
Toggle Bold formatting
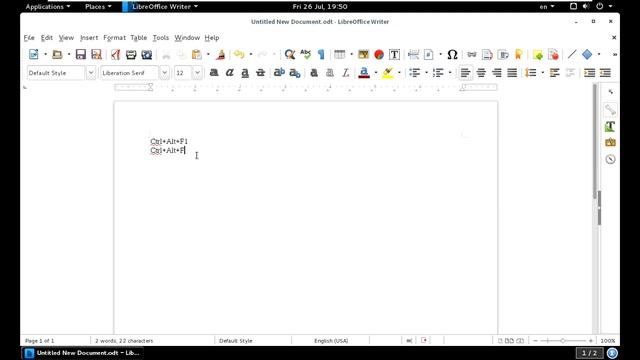click(x=213, y=73)
